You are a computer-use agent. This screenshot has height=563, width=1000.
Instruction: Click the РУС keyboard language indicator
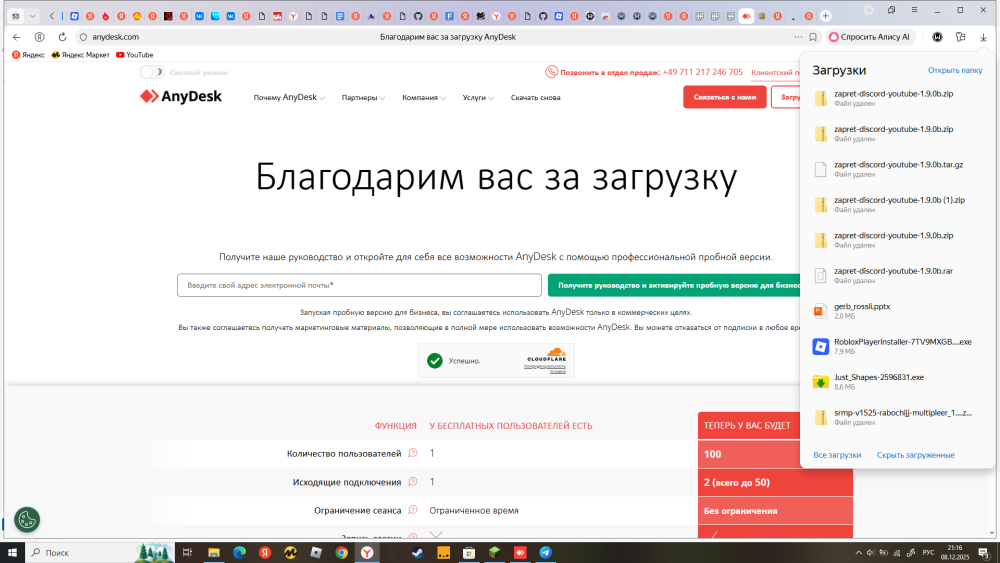click(929, 553)
